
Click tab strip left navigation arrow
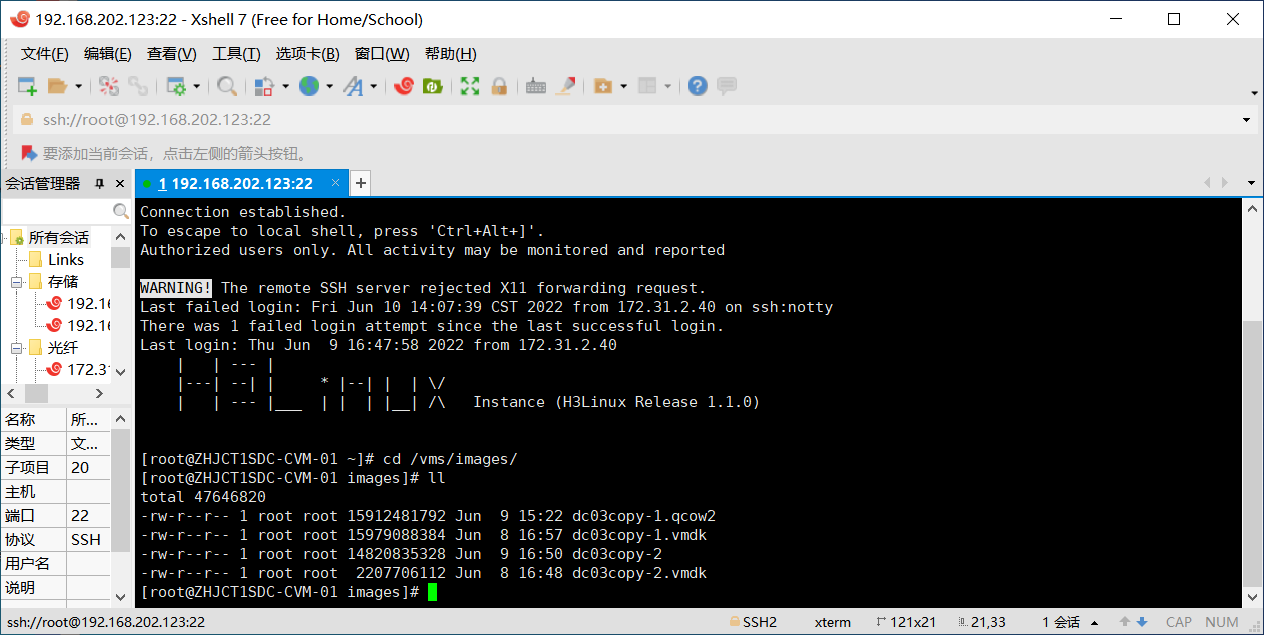1208,183
